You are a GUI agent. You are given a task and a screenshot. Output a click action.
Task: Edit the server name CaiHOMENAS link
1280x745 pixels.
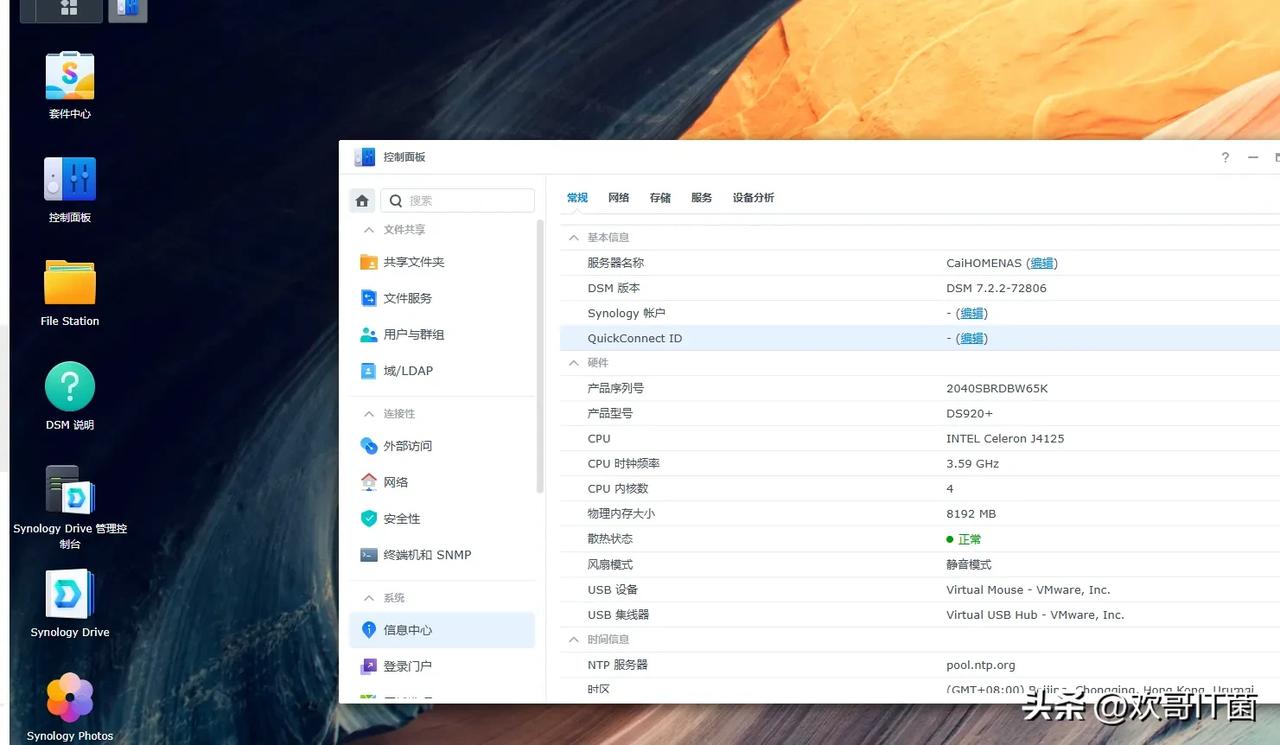click(x=1041, y=263)
